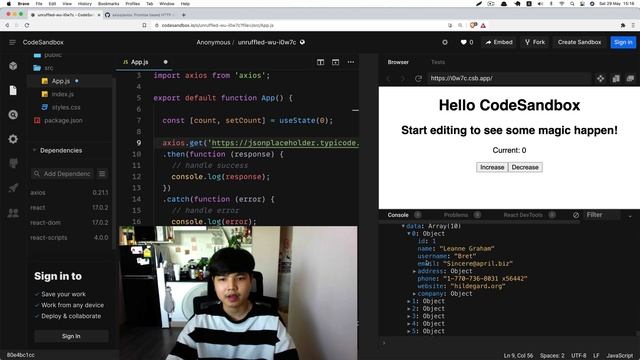Open the CodeSandbox hamburger menu
The image size is (640, 360).
(x=12, y=42)
